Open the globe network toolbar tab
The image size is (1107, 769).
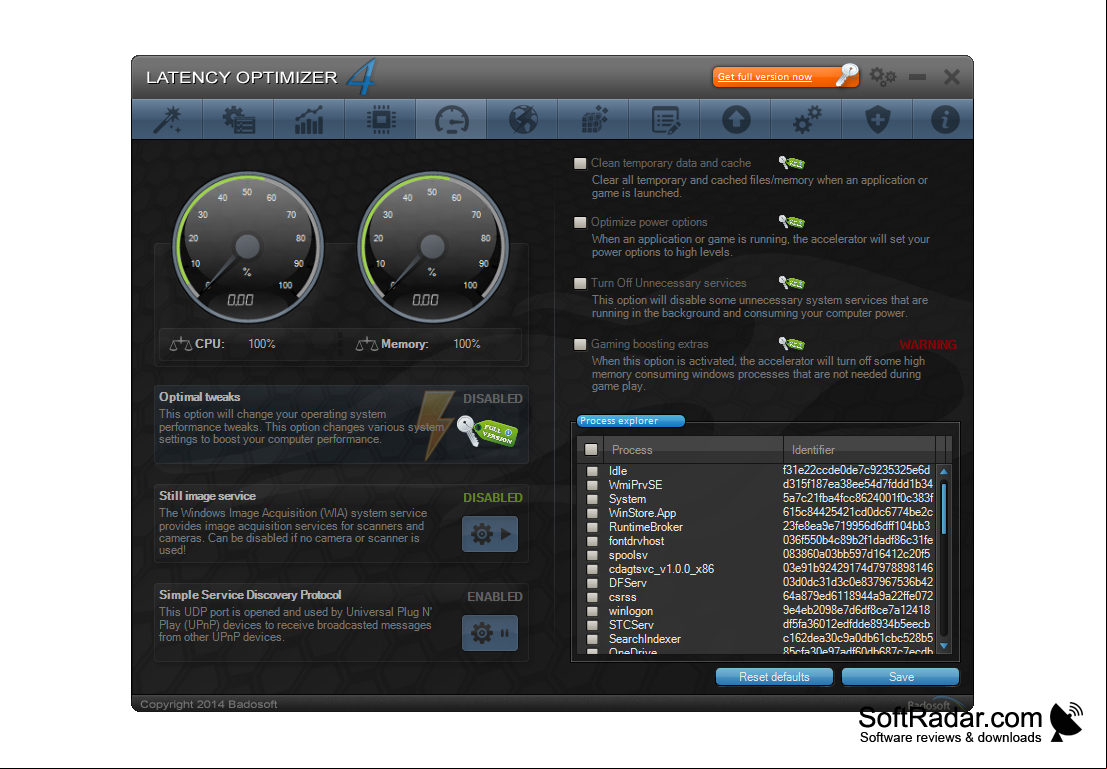tap(522, 119)
